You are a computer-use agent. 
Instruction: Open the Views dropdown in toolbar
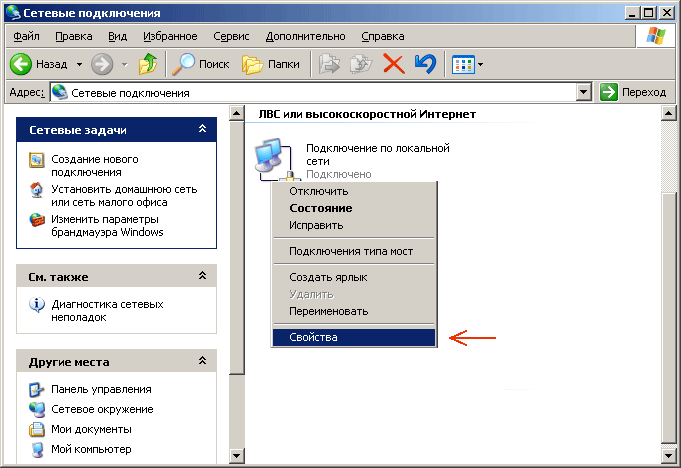[x=467, y=64]
